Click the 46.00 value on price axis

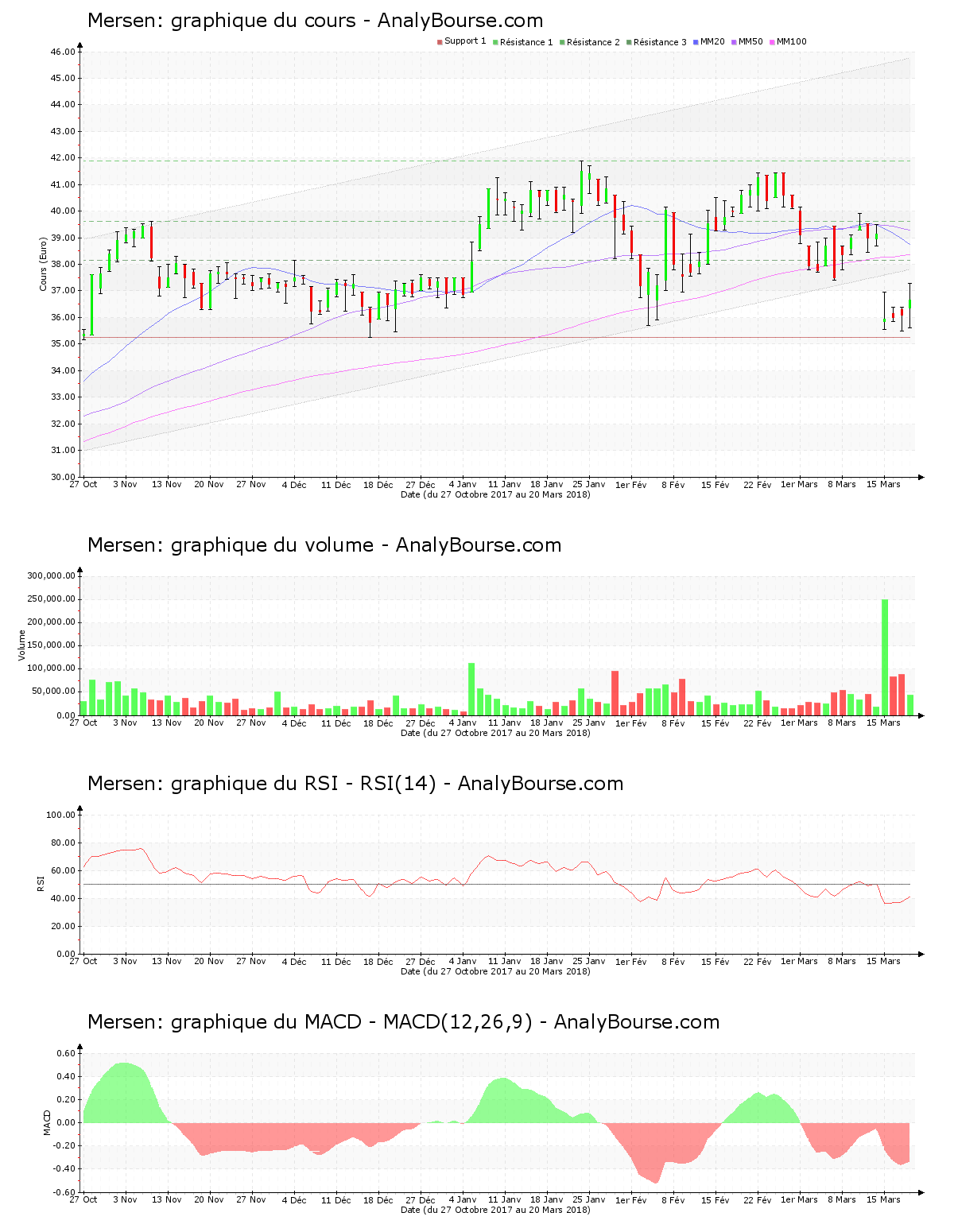(63, 52)
